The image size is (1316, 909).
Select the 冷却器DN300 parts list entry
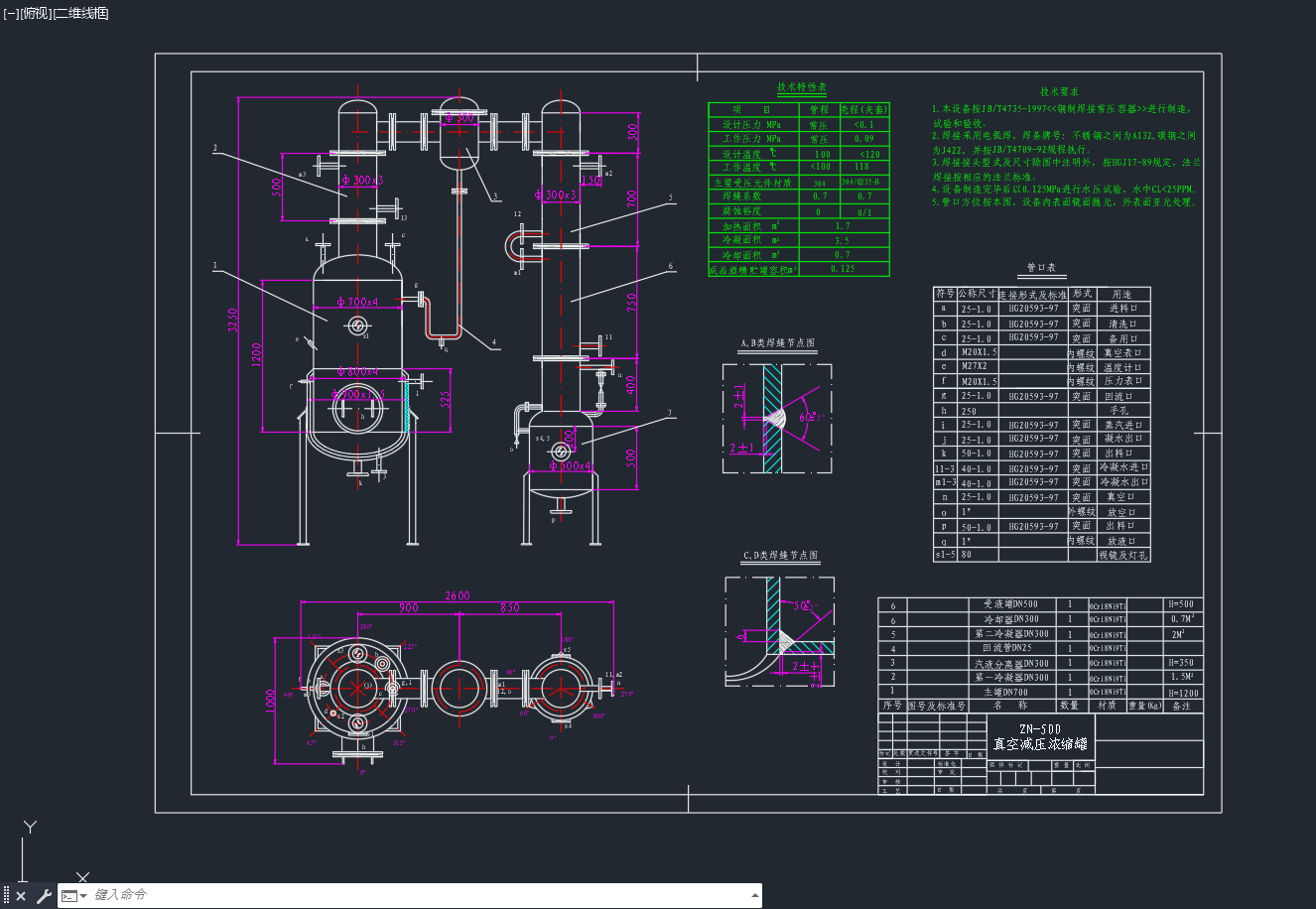pos(1010,619)
